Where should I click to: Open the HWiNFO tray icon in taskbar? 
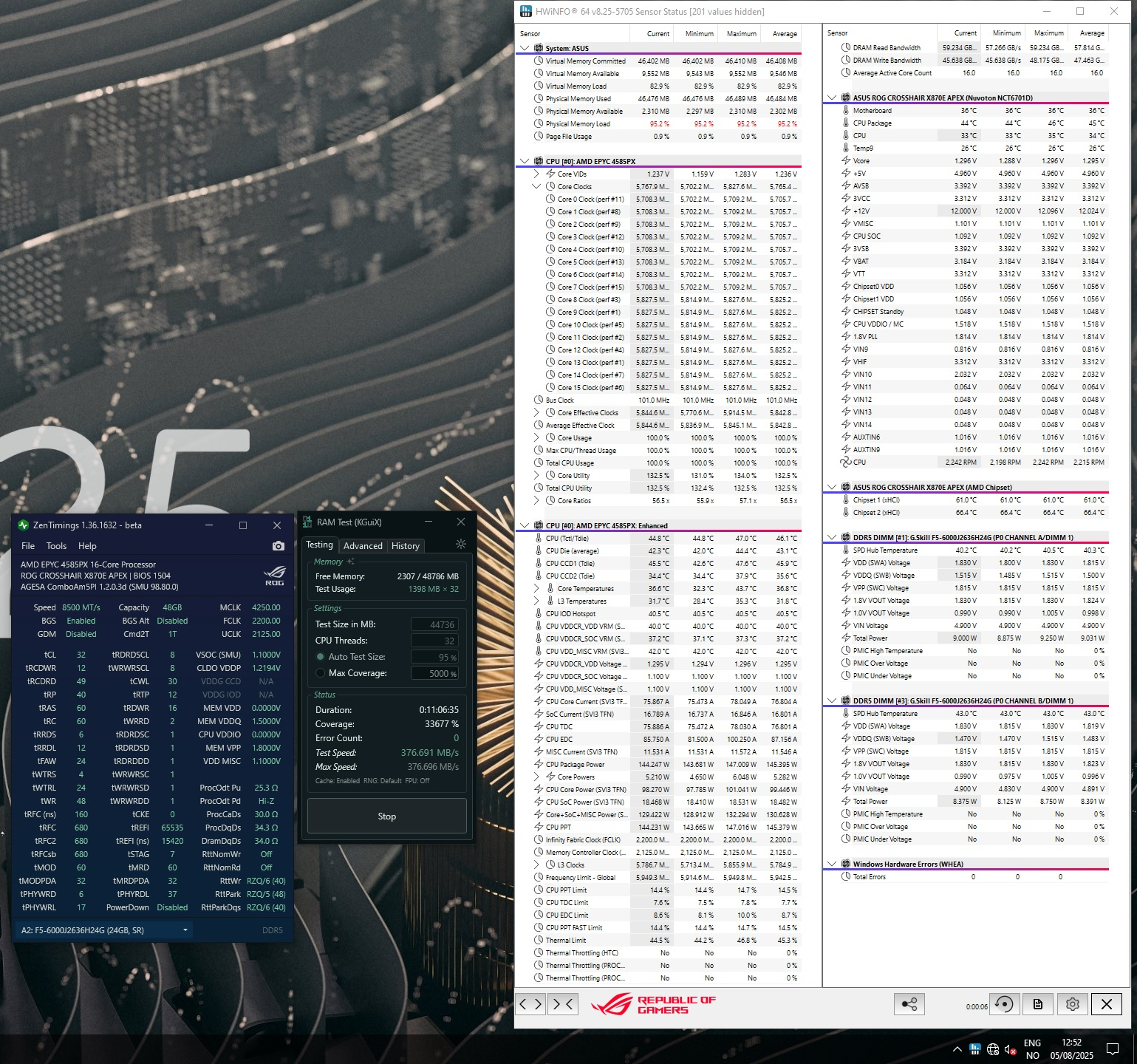[975, 1049]
